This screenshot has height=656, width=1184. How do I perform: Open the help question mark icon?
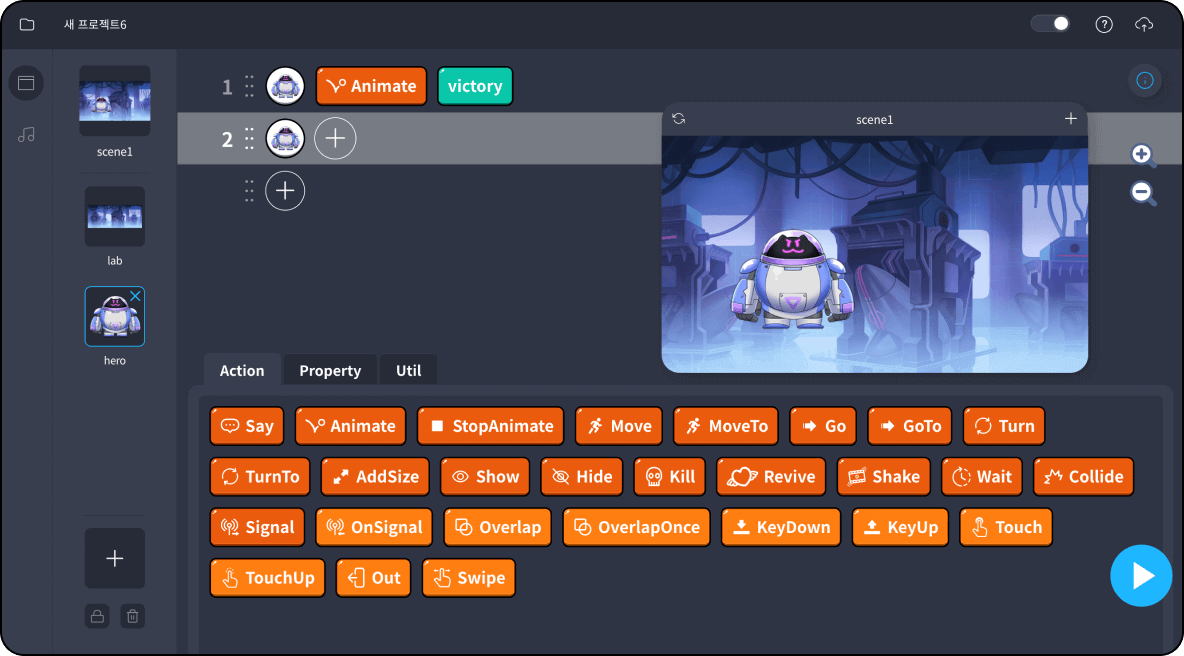1104,24
